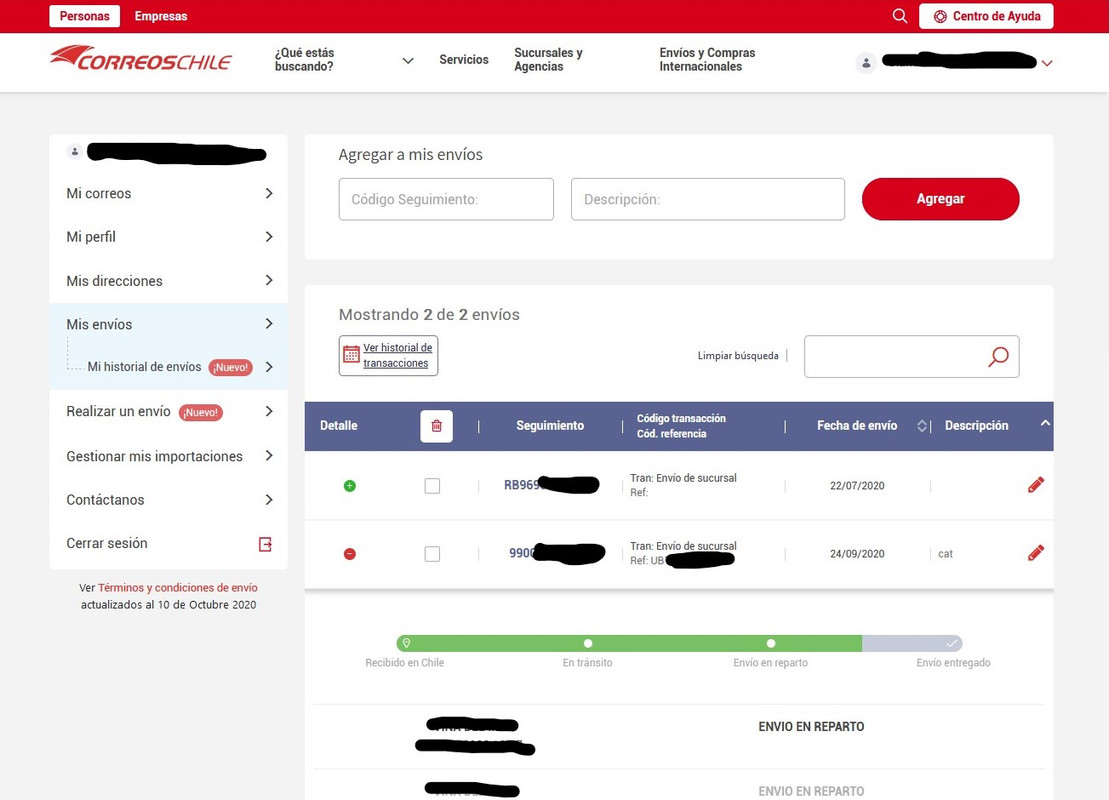Open Mi correos in sidebar
1109x800 pixels.
pos(98,193)
